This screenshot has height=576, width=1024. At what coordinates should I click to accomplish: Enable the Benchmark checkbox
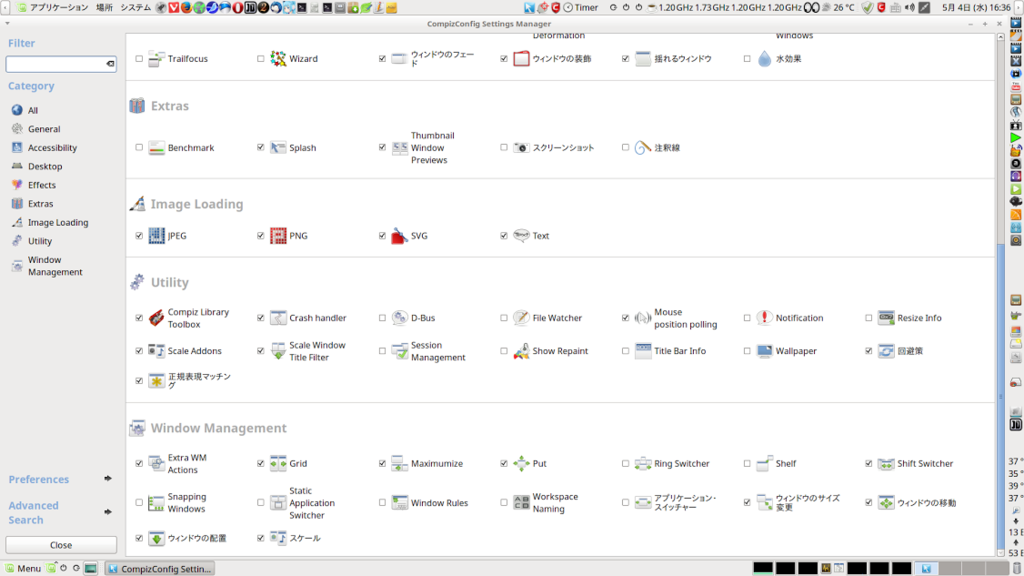pos(139,148)
